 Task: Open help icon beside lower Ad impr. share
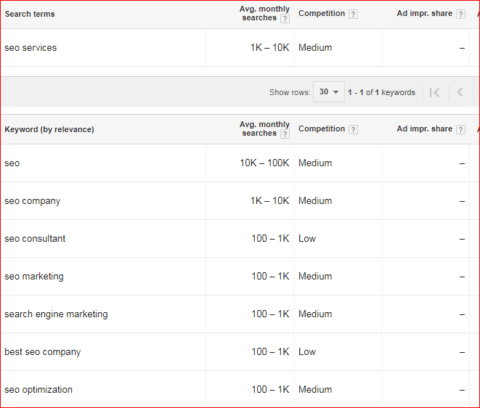461,130
